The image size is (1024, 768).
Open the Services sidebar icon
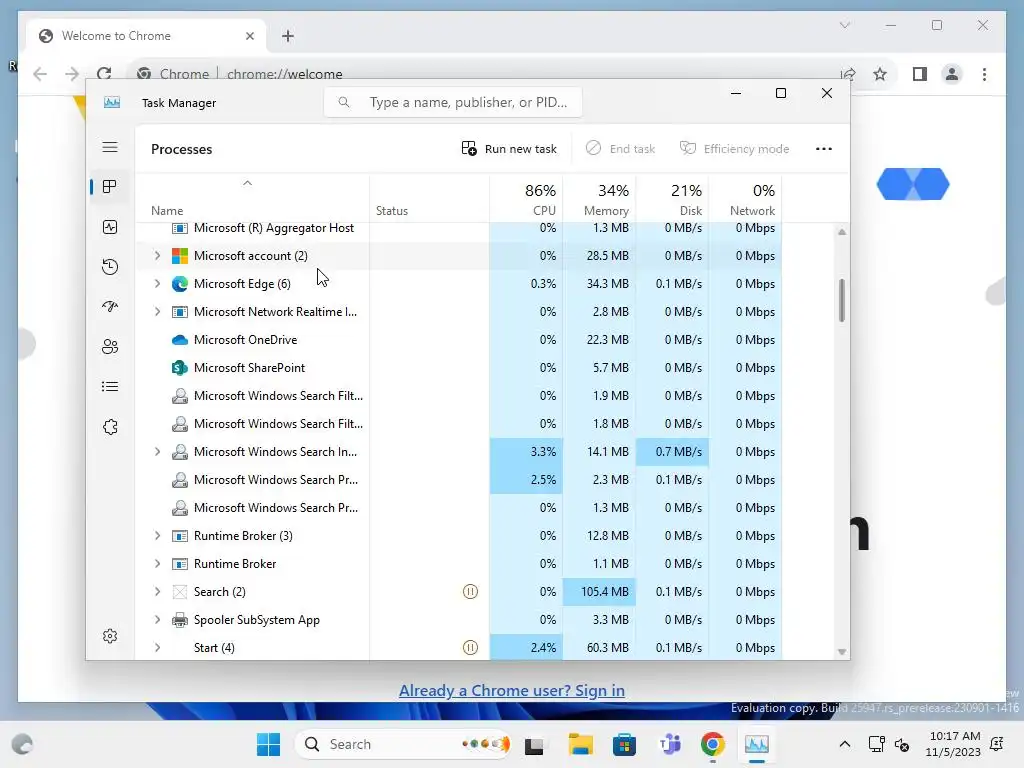110,427
